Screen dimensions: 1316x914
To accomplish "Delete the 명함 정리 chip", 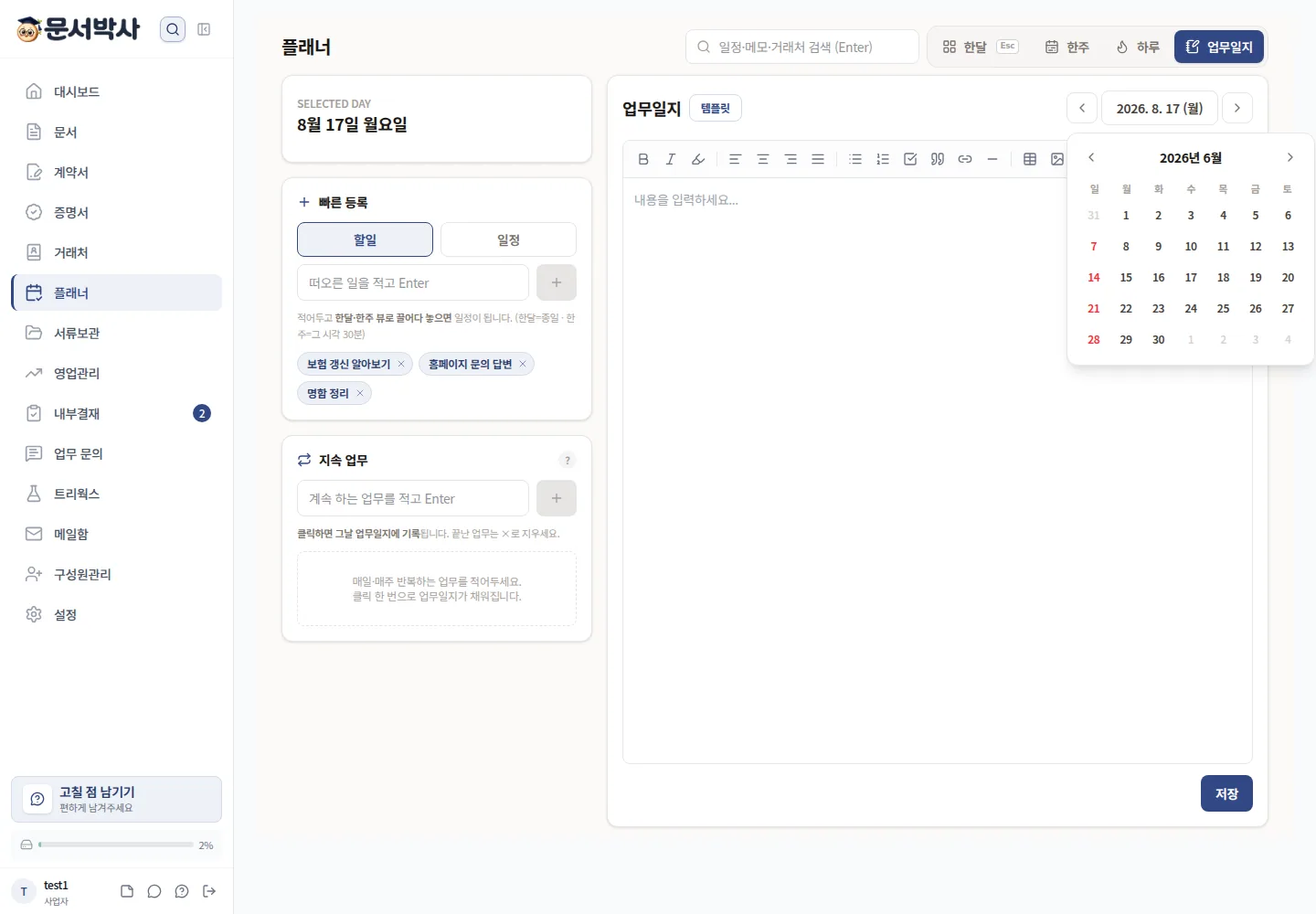I will [360, 393].
